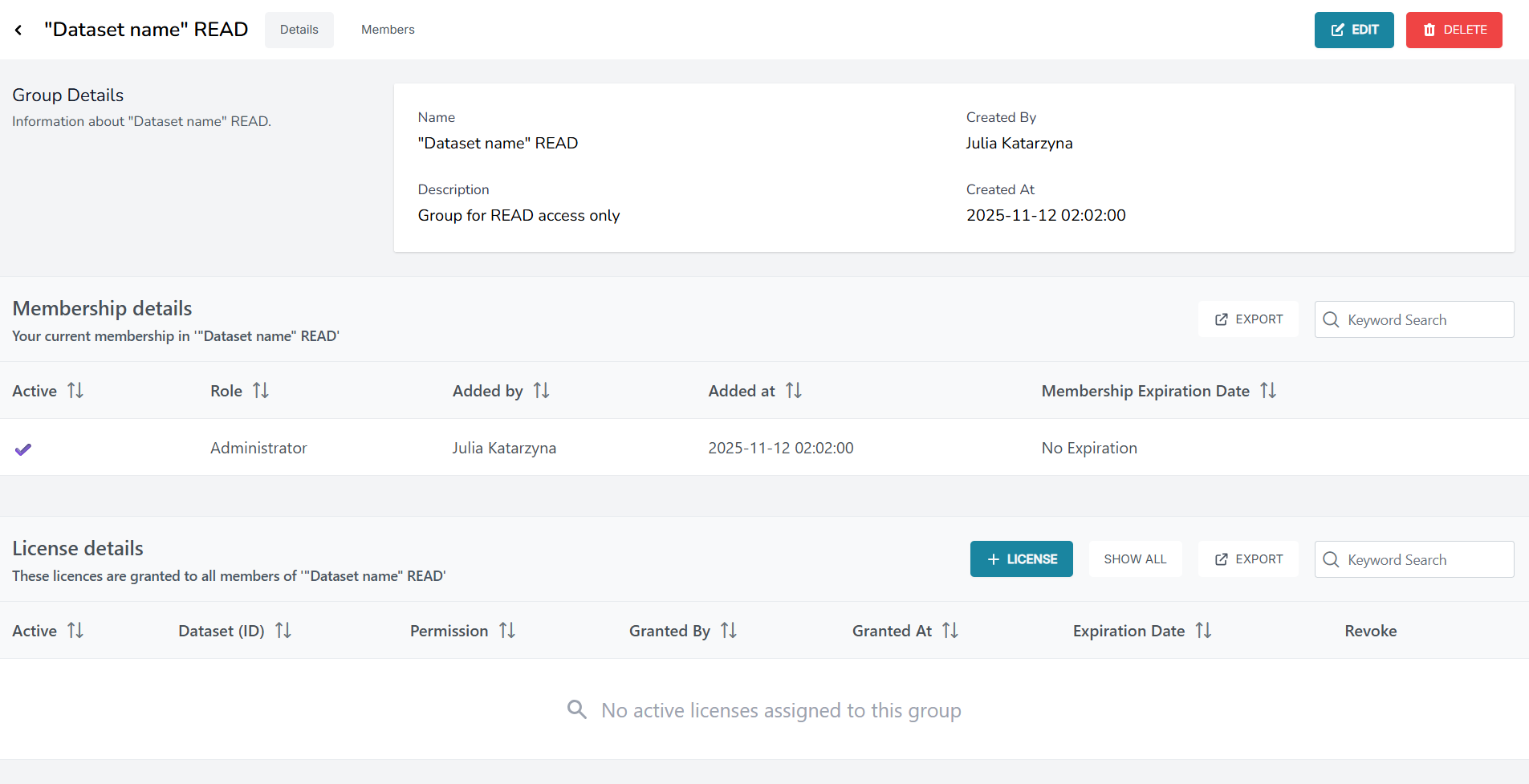Image resolution: width=1529 pixels, height=784 pixels.
Task: Sort licenses by Dataset (ID)
Action: pos(283,631)
